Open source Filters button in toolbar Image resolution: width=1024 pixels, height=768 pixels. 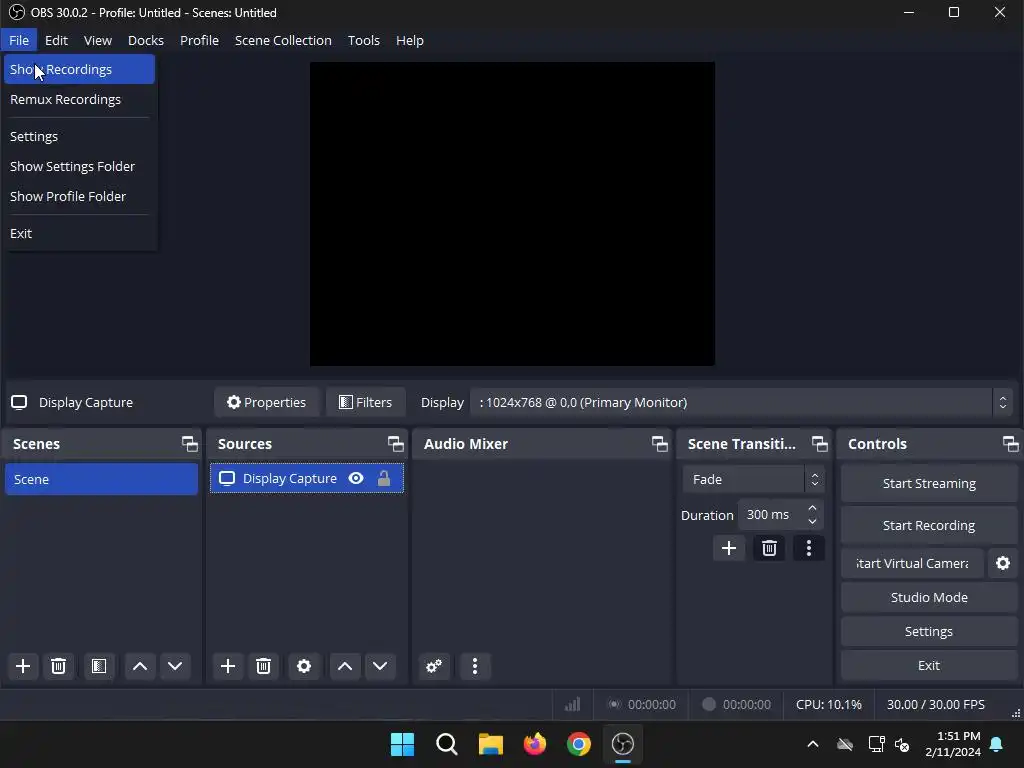coord(365,402)
